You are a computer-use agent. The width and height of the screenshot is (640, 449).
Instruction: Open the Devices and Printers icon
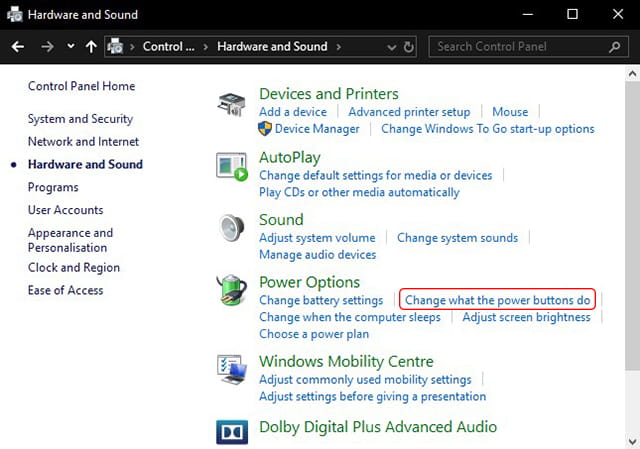click(231, 104)
